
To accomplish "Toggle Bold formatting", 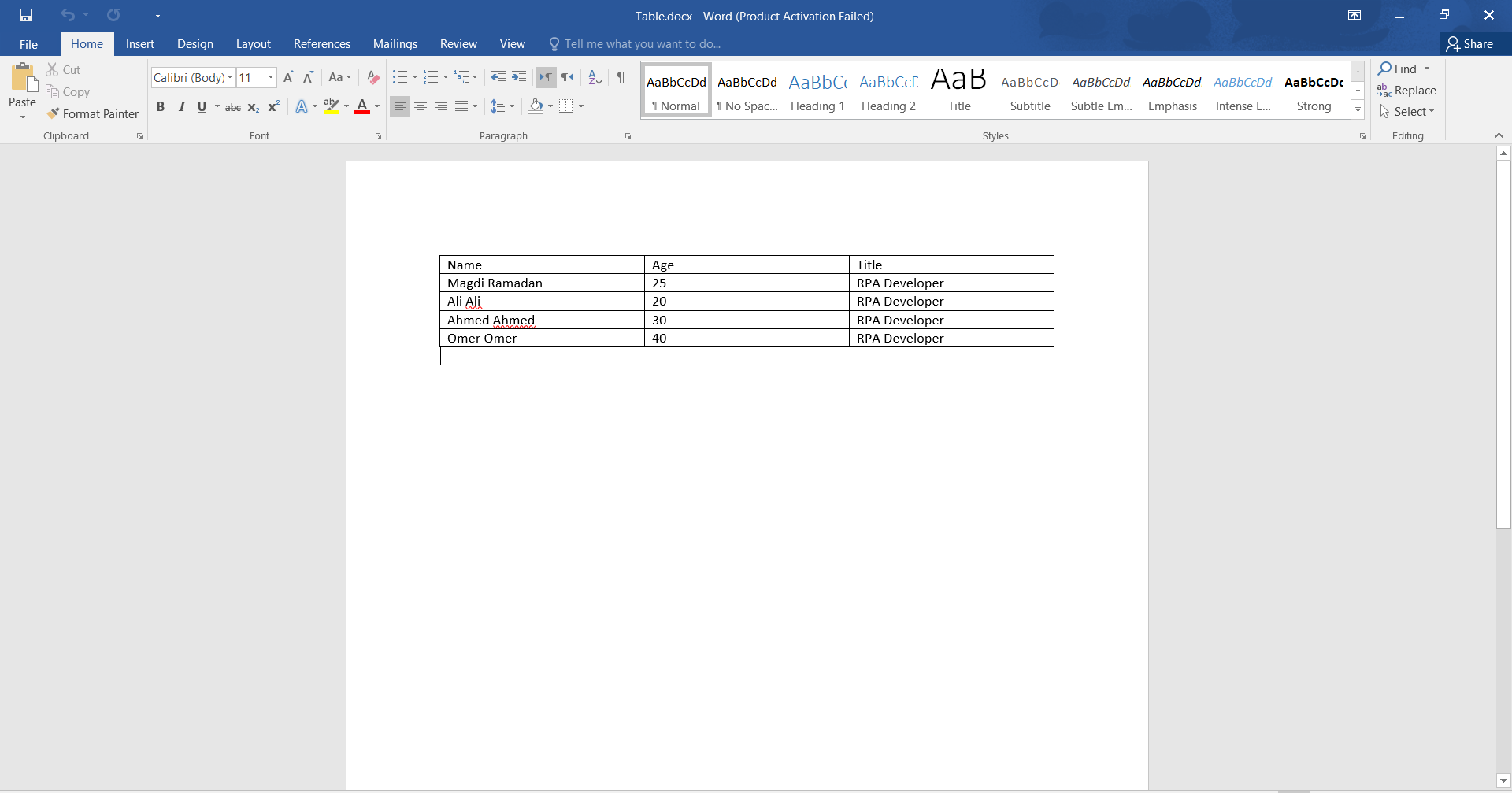I will click(x=161, y=107).
